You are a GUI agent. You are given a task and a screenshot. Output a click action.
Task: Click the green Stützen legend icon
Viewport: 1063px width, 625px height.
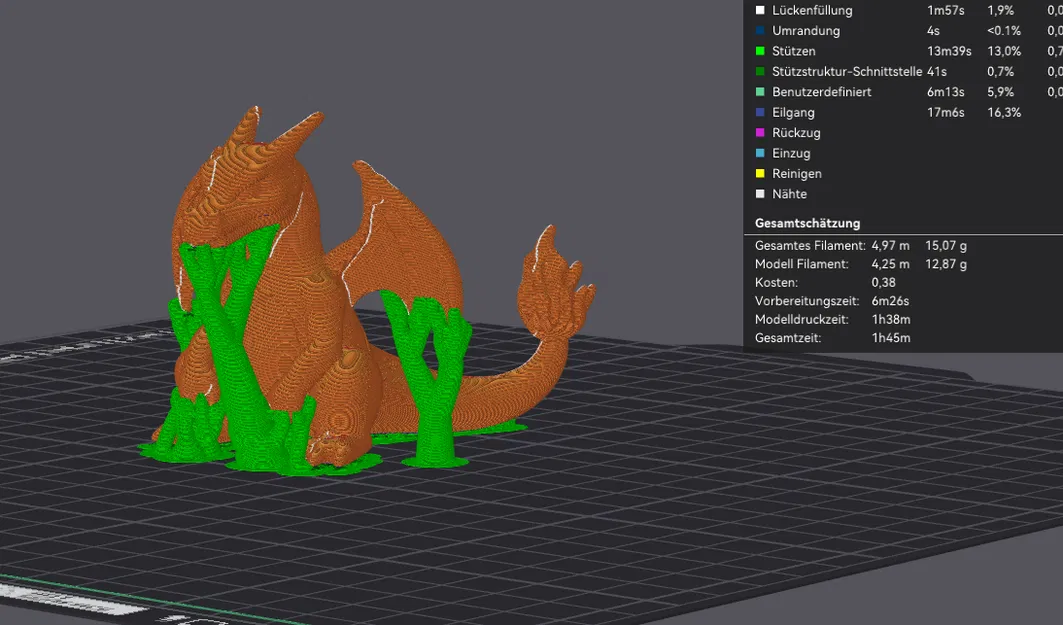click(x=760, y=51)
